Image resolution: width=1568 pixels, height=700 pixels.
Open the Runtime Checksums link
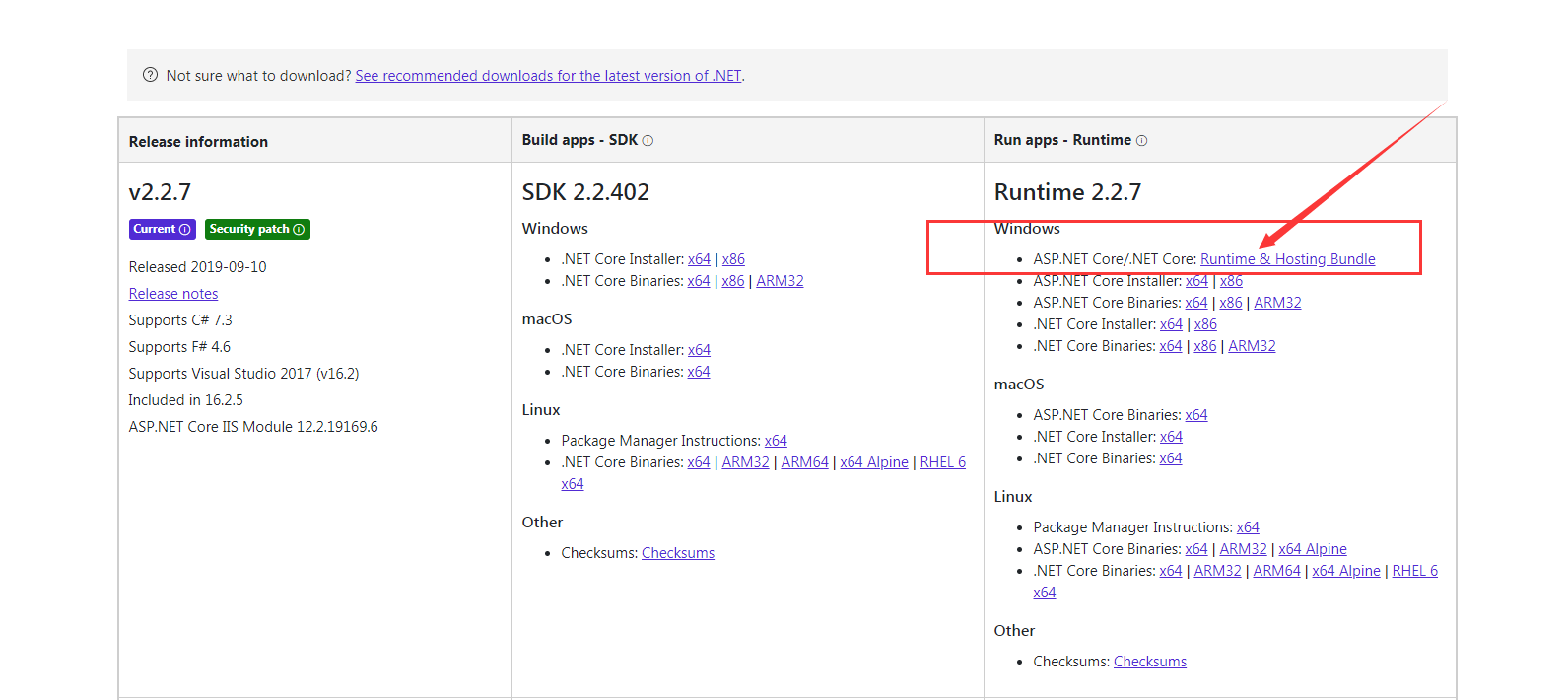1149,662
